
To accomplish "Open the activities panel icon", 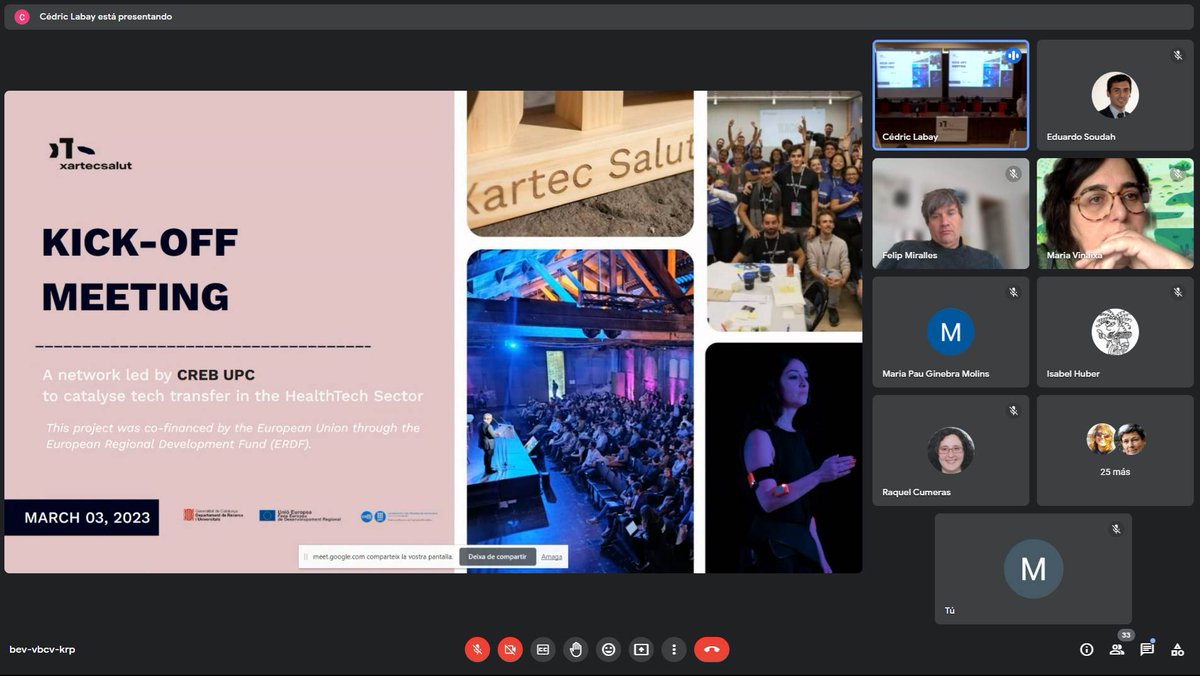I will (1178, 649).
